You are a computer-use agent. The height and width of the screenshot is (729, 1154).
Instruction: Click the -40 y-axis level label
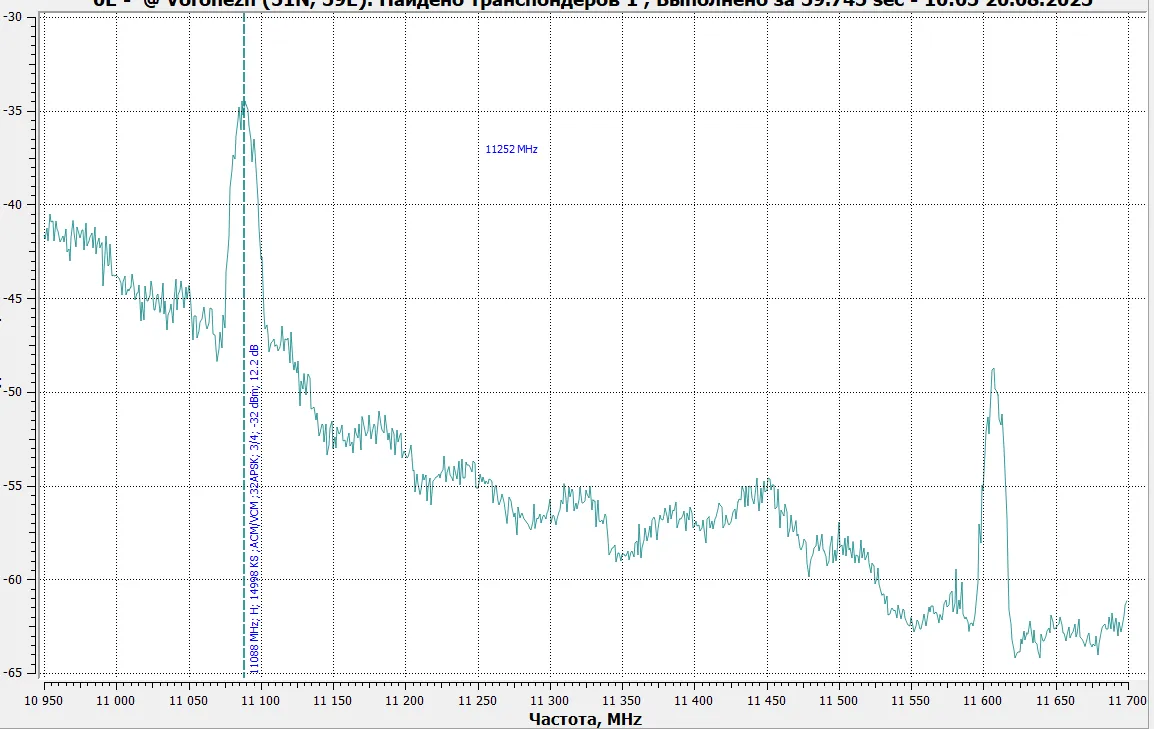click(17, 205)
